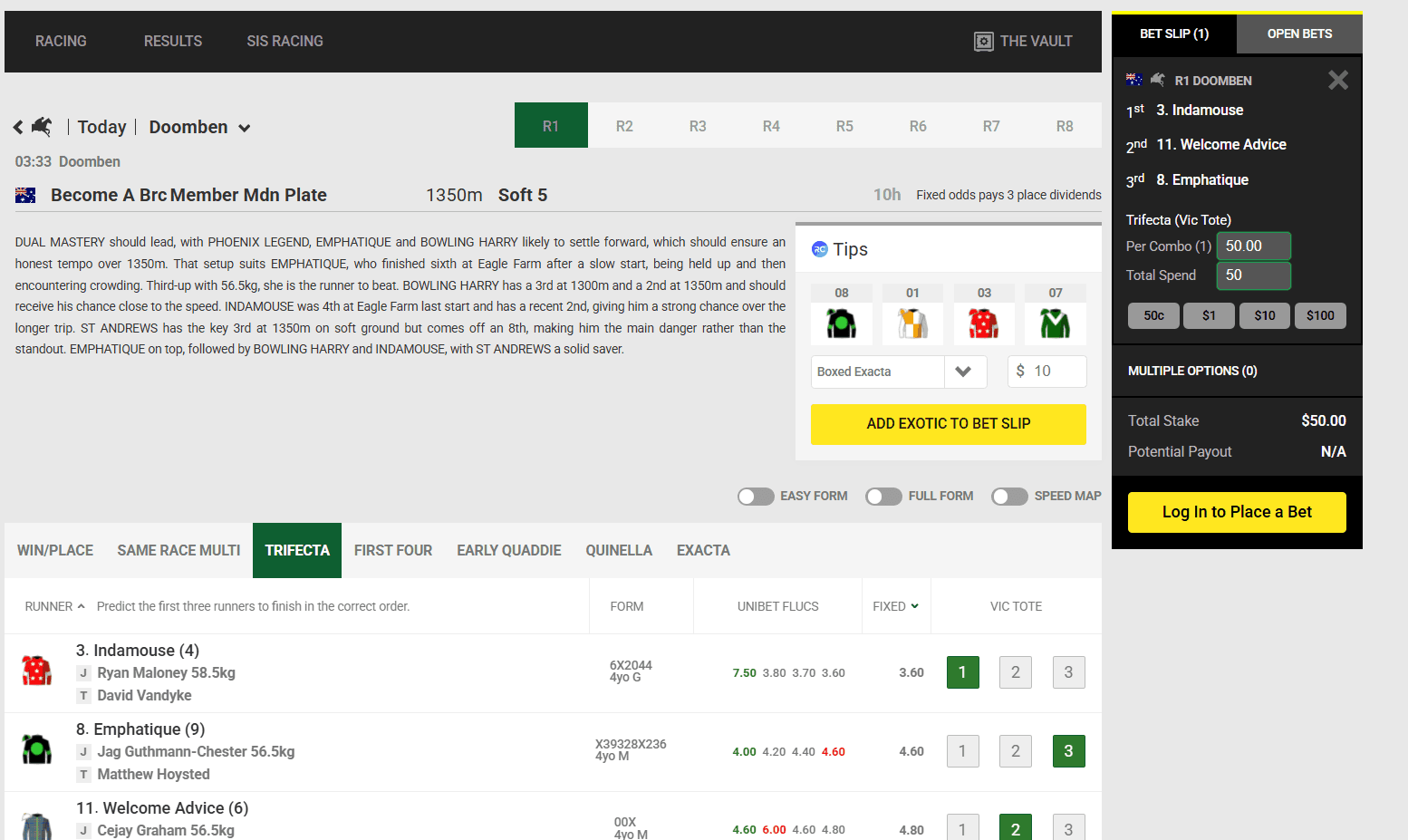Click Welcome Advice fixed odds 4.80
1408x840 pixels.
coord(911,830)
